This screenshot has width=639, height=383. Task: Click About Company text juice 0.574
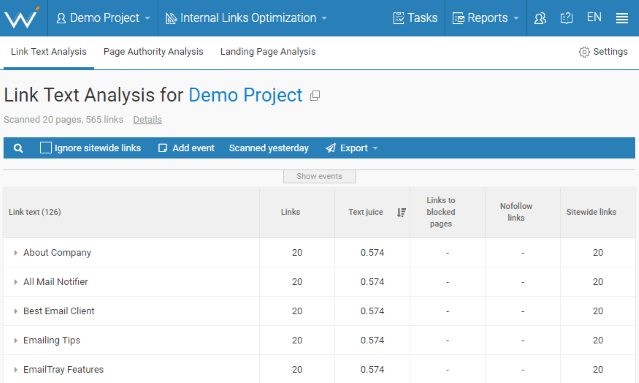(x=372, y=253)
